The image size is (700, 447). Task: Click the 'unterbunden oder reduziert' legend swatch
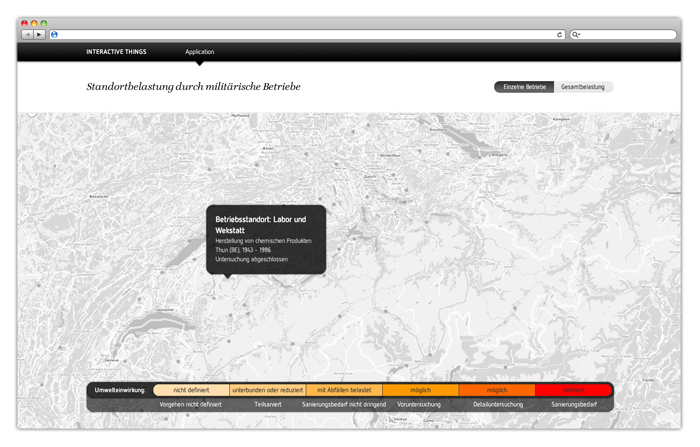click(267, 390)
